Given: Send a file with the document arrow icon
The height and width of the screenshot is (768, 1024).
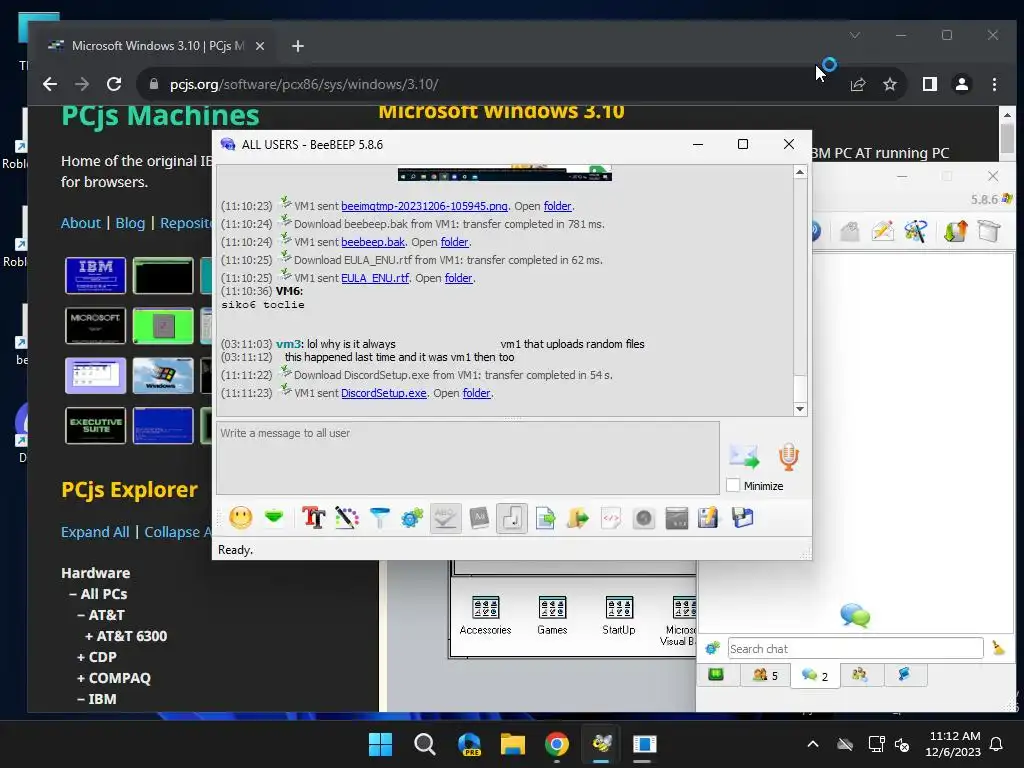Looking at the screenshot, I should [x=545, y=519].
